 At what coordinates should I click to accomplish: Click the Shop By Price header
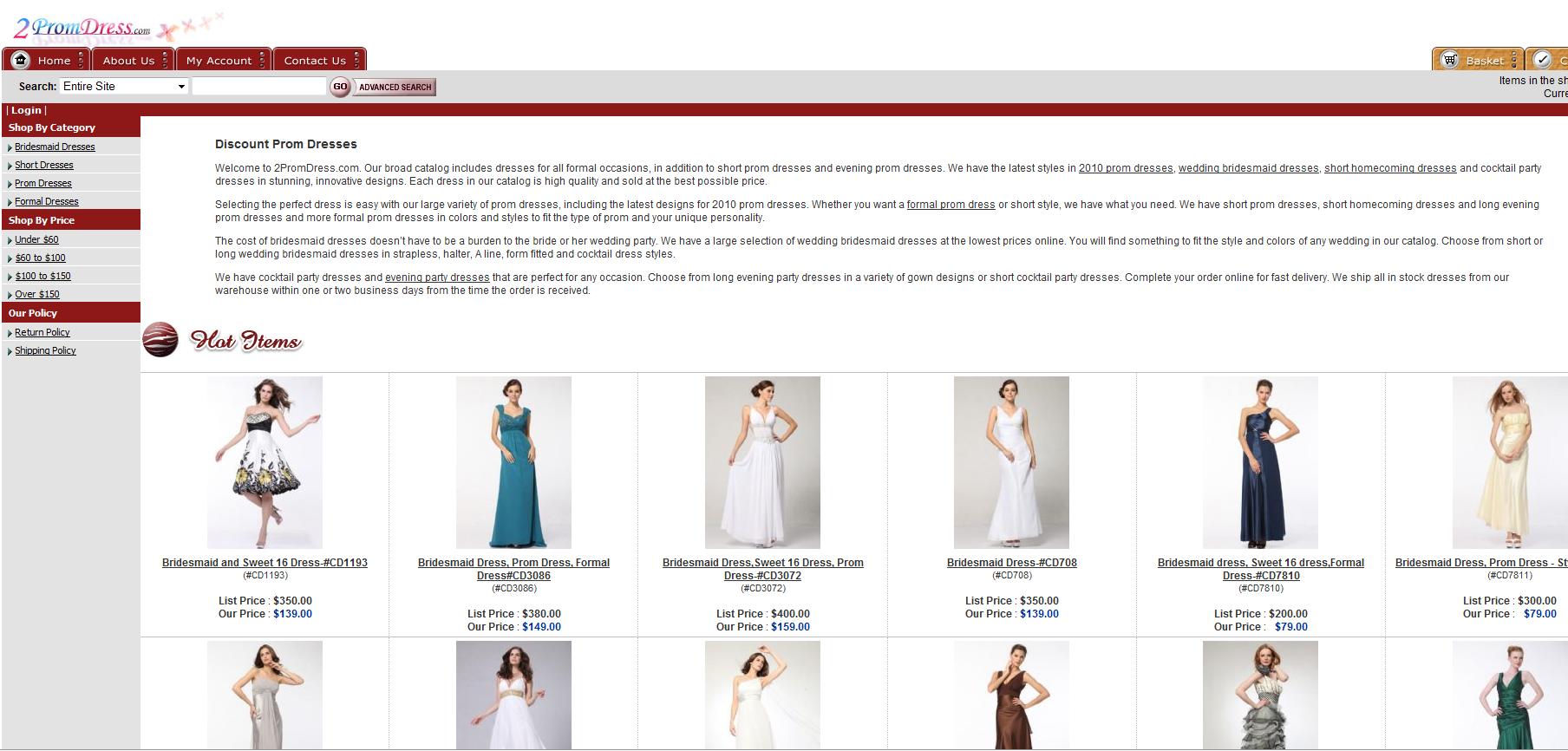(71, 220)
